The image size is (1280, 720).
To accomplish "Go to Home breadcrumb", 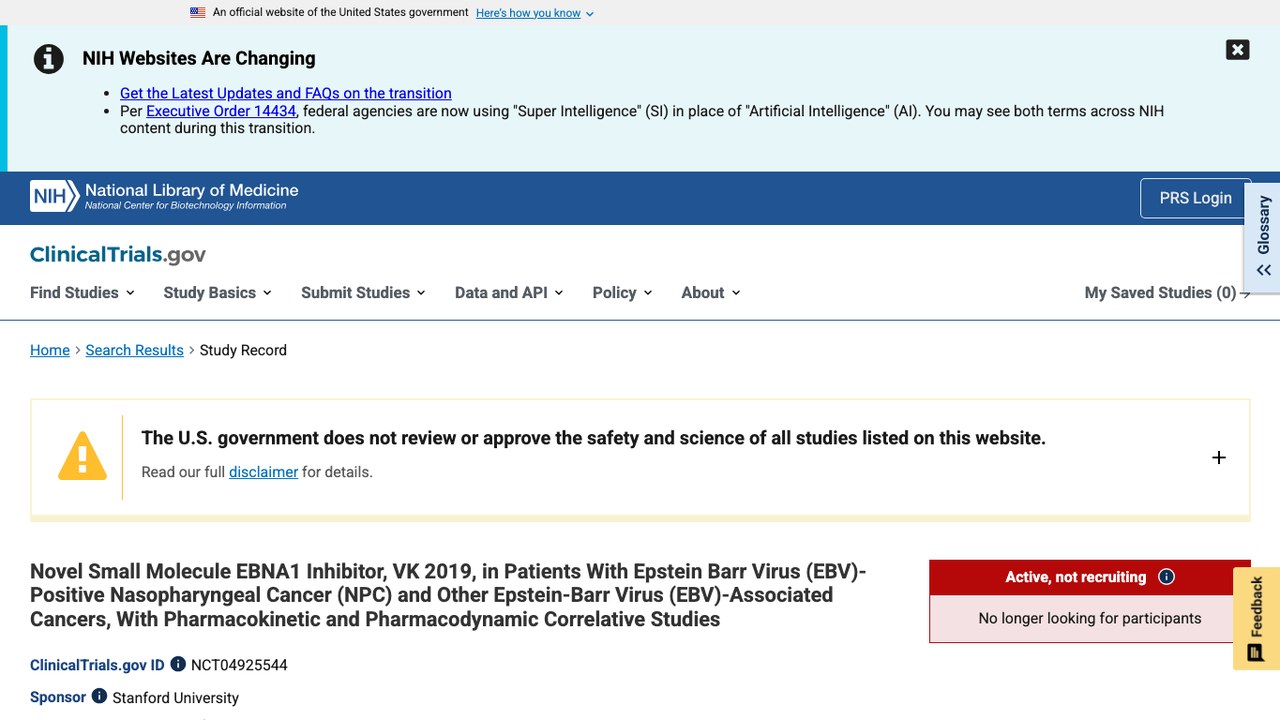I will 50,350.
